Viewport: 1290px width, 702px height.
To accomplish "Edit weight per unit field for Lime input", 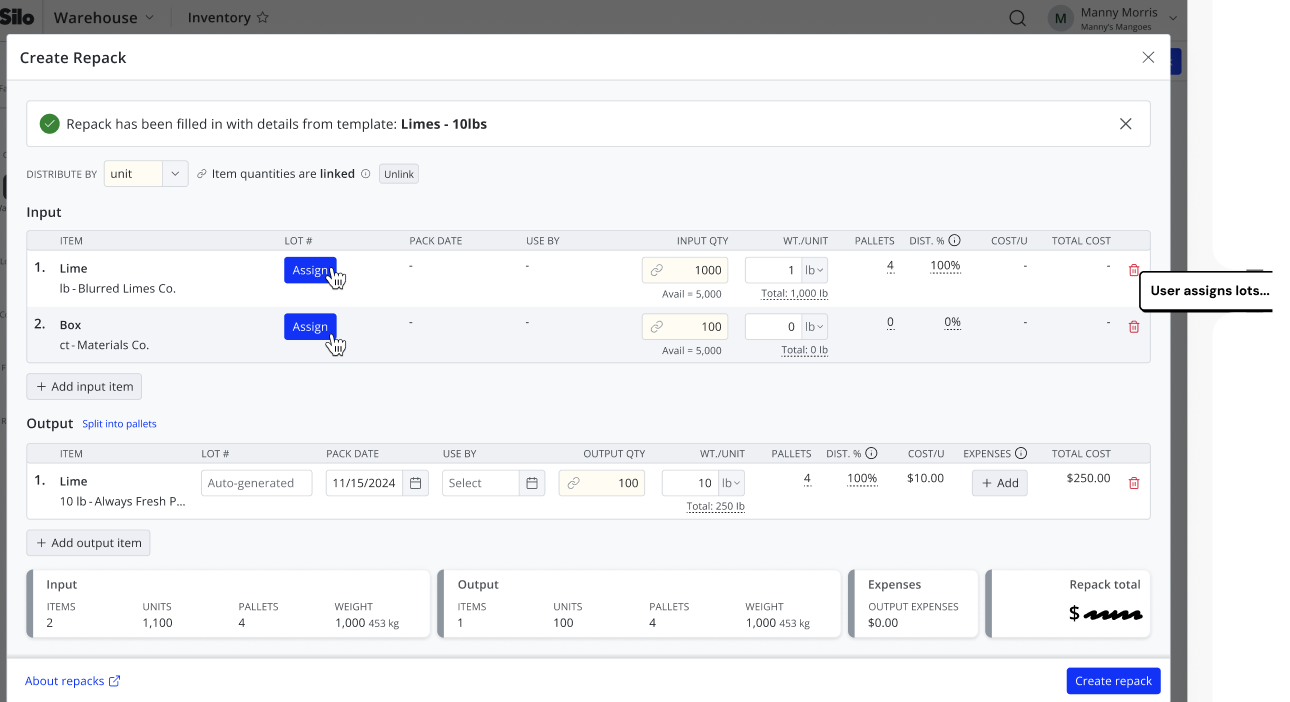I will (x=773, y=270).
